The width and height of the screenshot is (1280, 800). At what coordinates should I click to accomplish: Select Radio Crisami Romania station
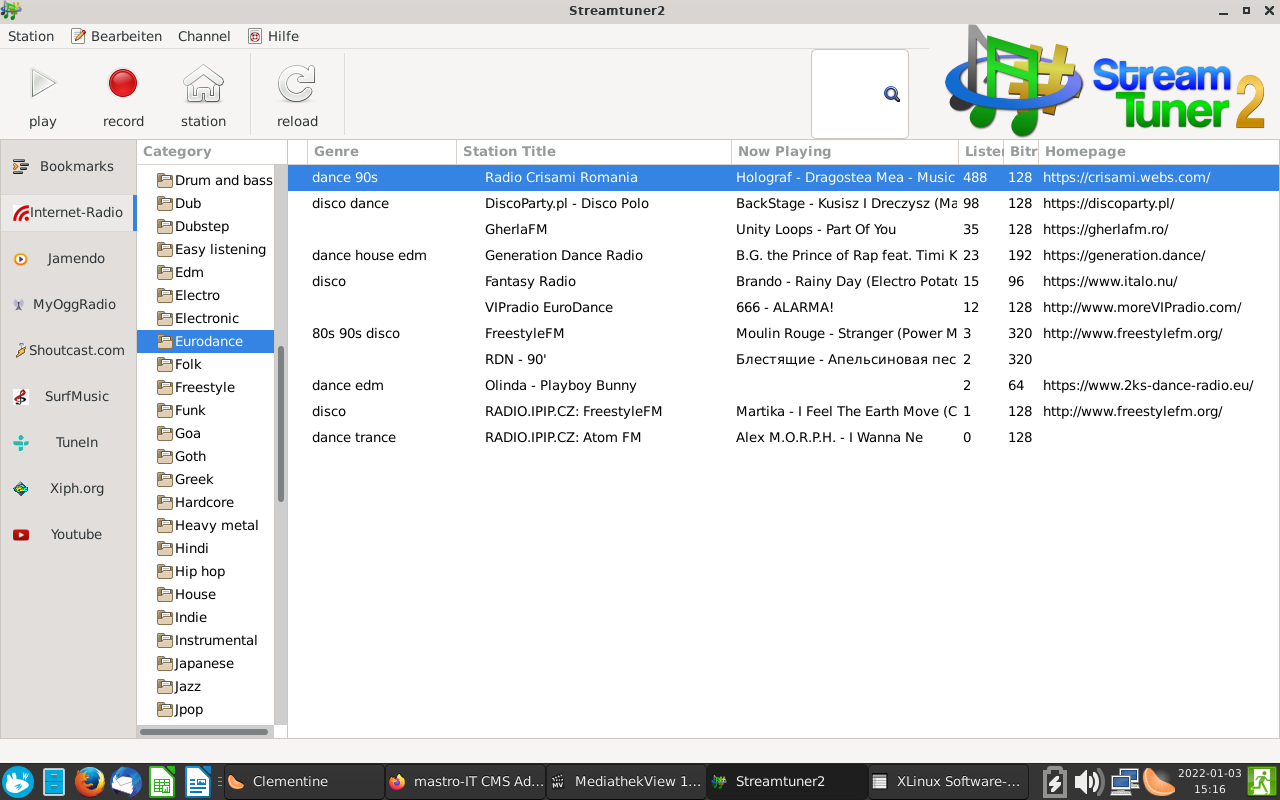(x=783, y=178)
